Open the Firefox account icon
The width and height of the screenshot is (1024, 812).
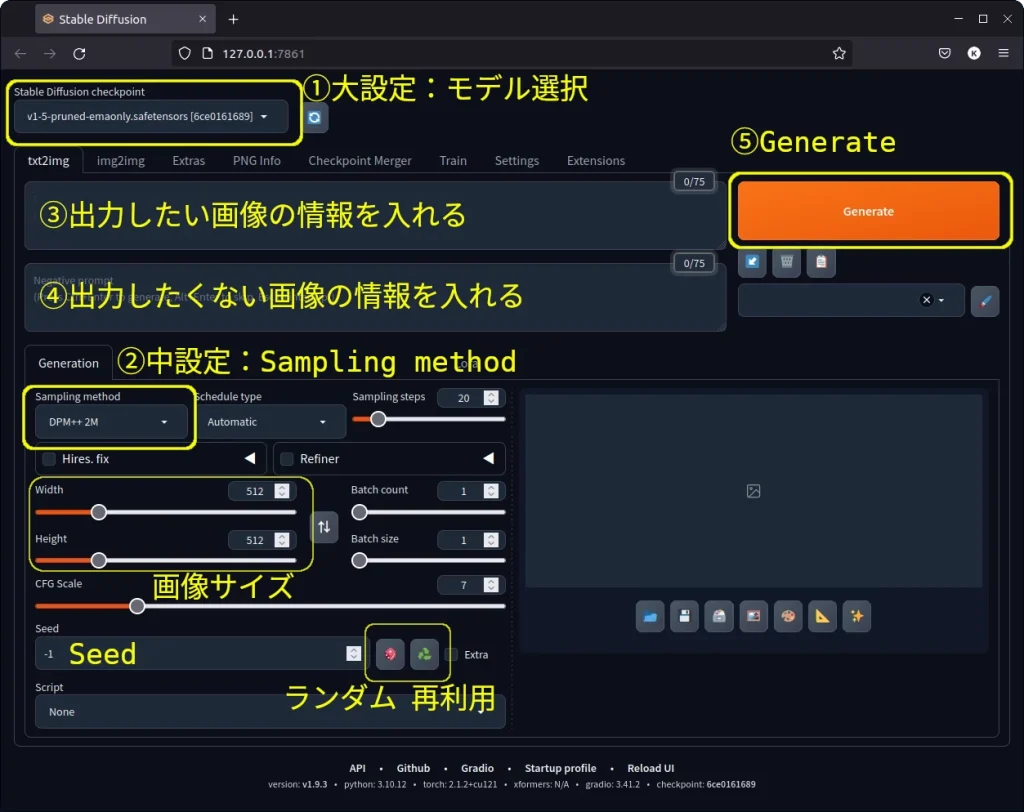(x=974, y=54)
